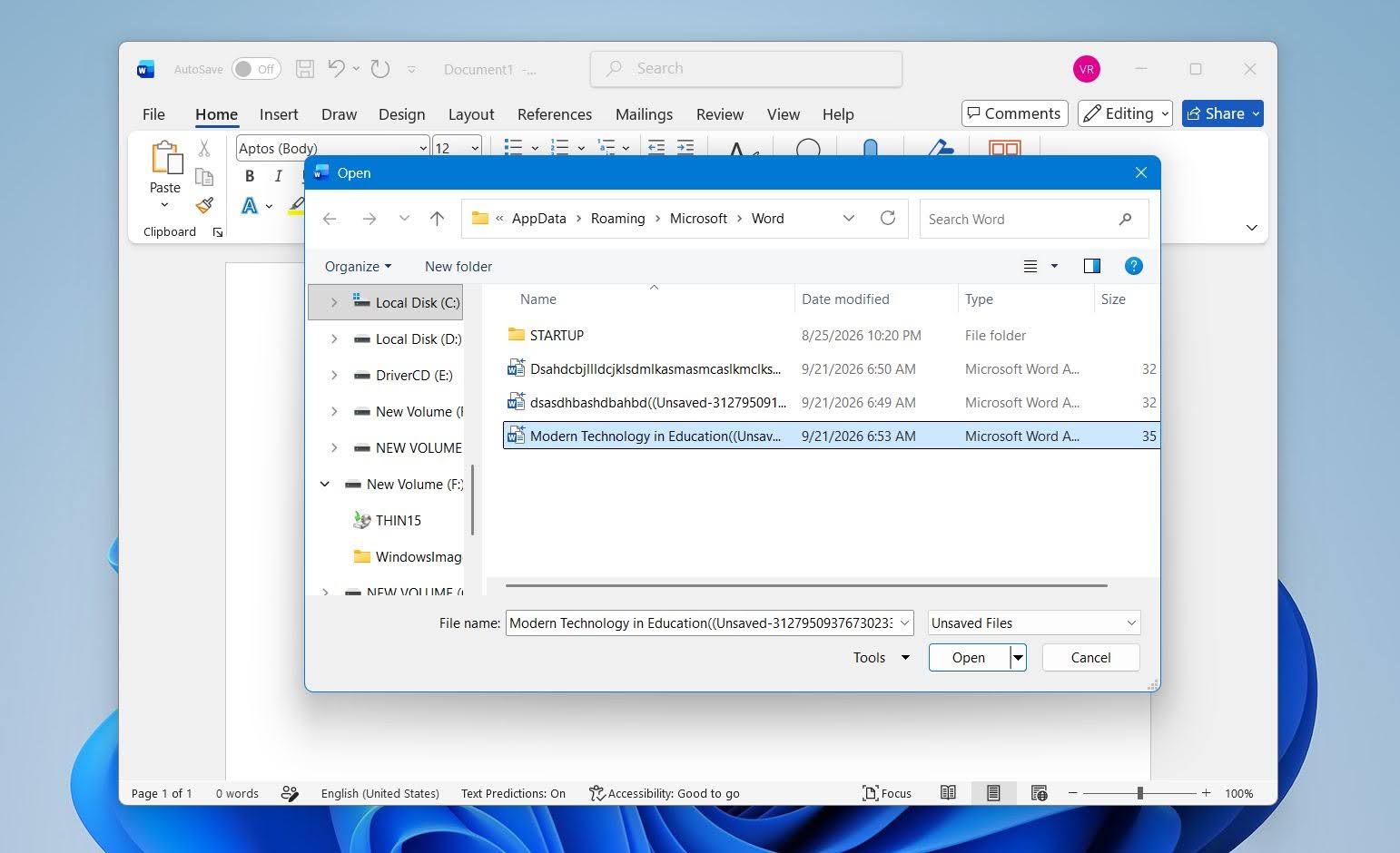
Task: Switch to Read Mode view icon
Action: coord(948,792)
